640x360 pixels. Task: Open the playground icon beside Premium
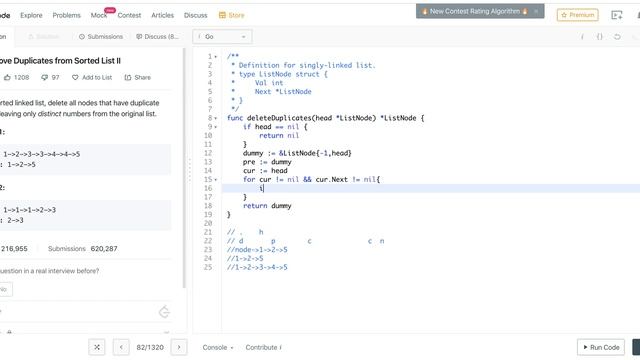617,15
